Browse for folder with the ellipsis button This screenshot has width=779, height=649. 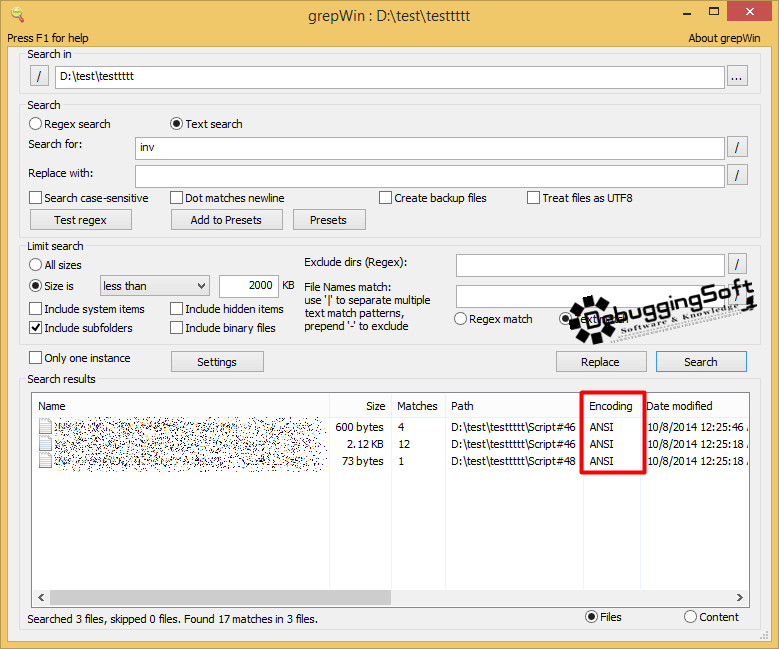(737, 77)
